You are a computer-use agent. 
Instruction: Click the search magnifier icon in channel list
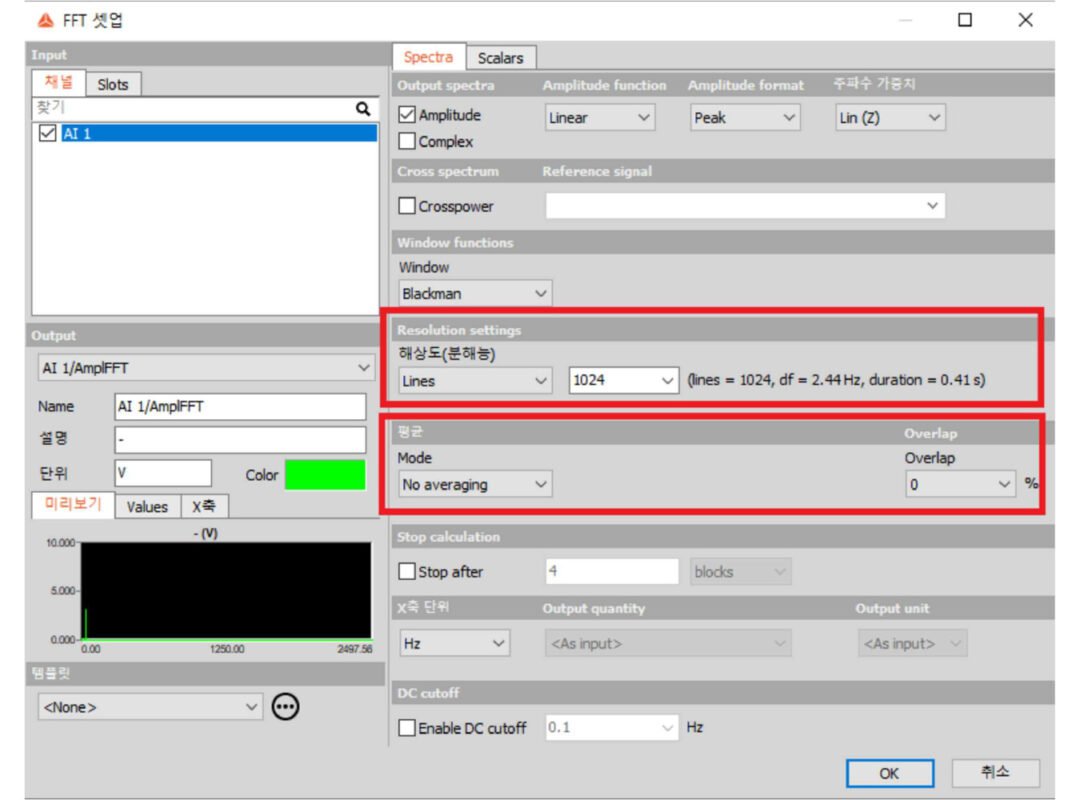(363, 108)
